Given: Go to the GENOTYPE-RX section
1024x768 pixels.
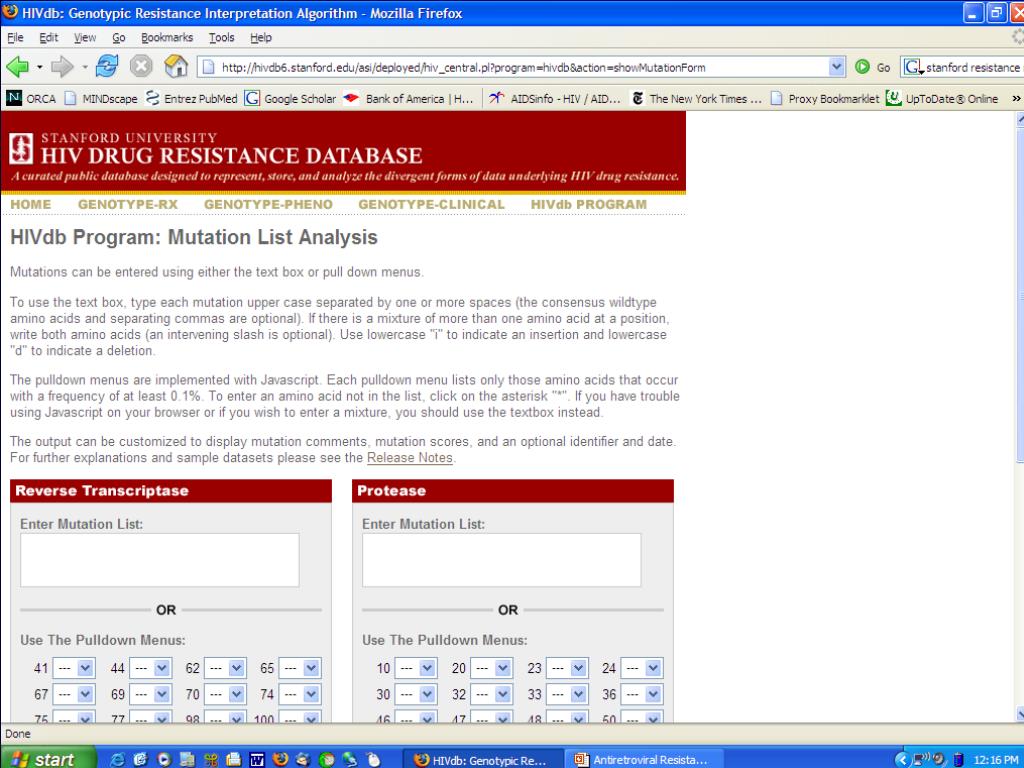Looking at the screenshot, I should 127,204.
